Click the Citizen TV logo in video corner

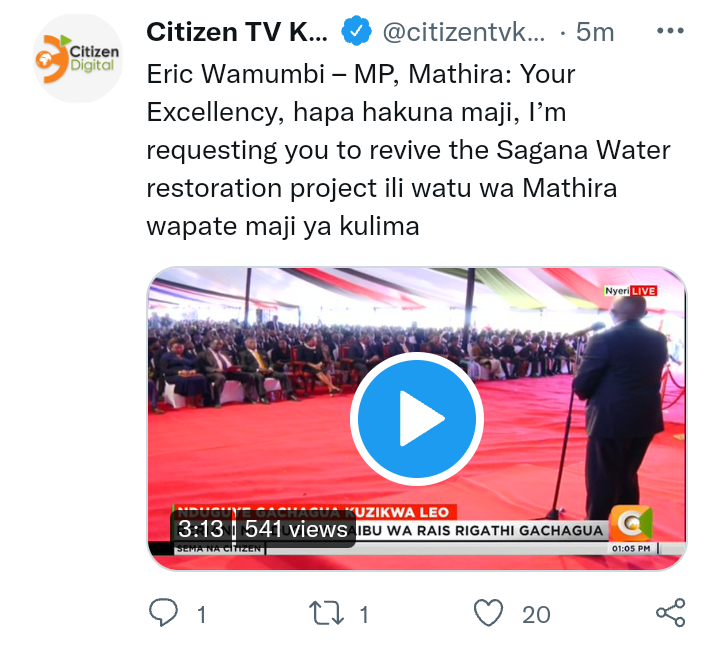click(x=631, y=523)
